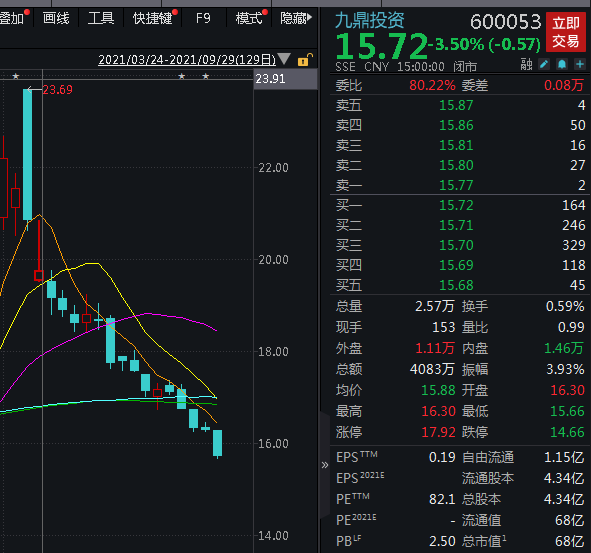Click the 买一 bid price 15.72
Image resolution: width=591 pixels, height=553 pixels.
456,205
